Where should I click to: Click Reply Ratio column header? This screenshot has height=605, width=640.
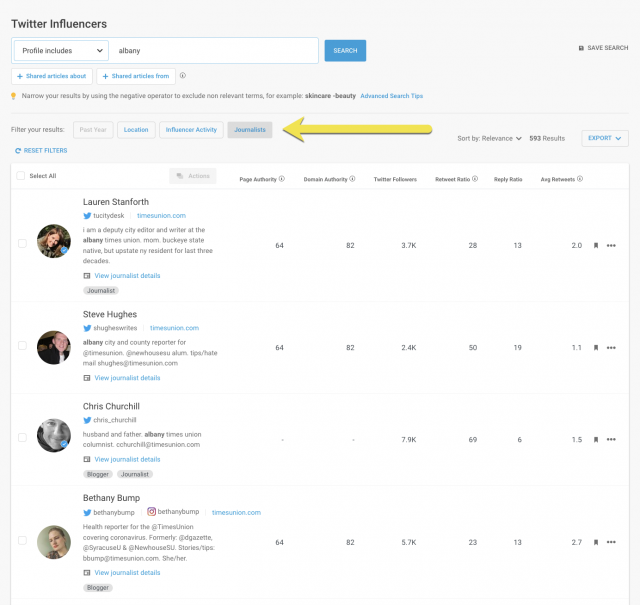(508, 180)
